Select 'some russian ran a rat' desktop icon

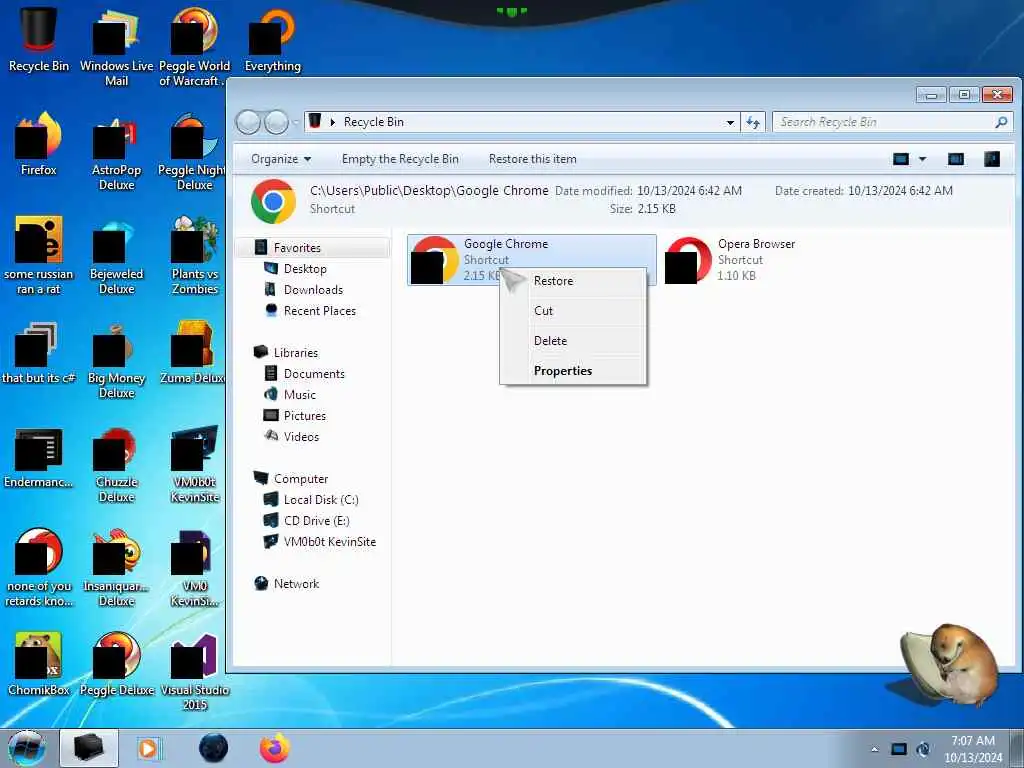(x=39, y=256)
